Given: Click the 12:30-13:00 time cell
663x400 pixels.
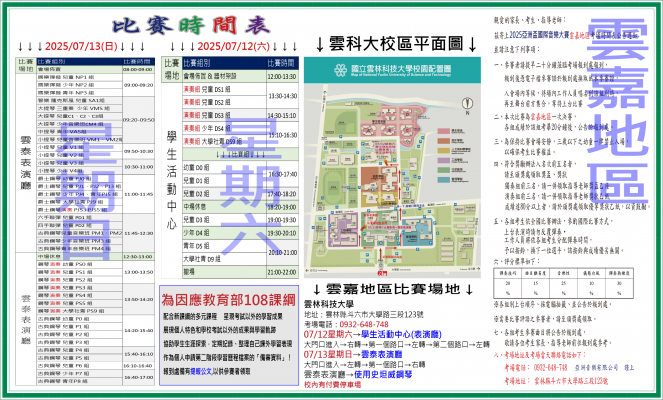Looking at the screenshot, I should [138, 257].
